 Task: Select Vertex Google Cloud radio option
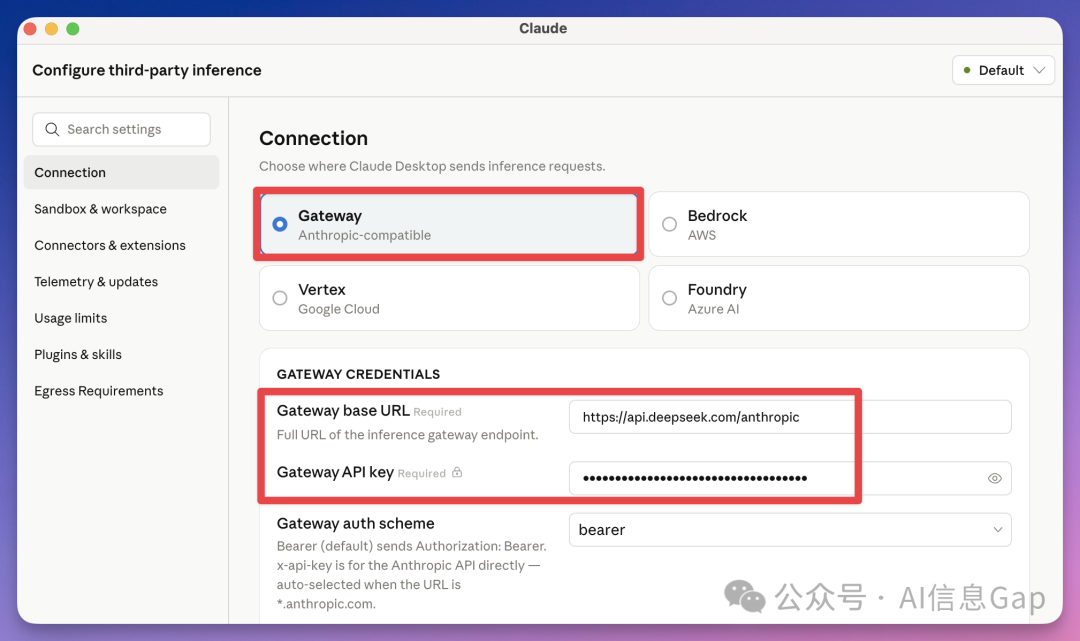(x=280, y=298)
